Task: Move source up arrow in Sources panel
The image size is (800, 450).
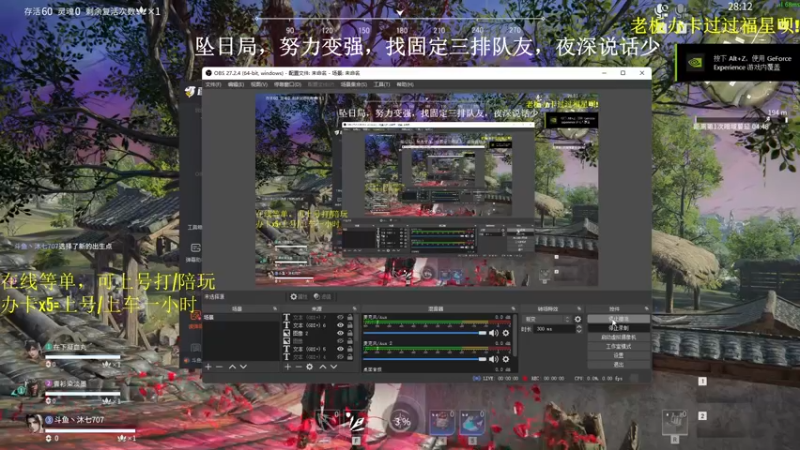Action: coord(322,366)
